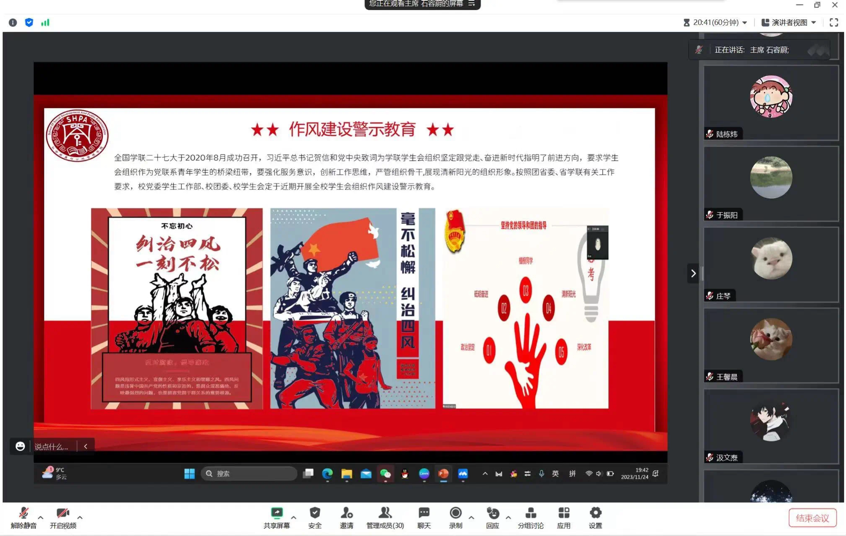
Task: Unmute the microphone (解除静音)
Action: [23, 516]
